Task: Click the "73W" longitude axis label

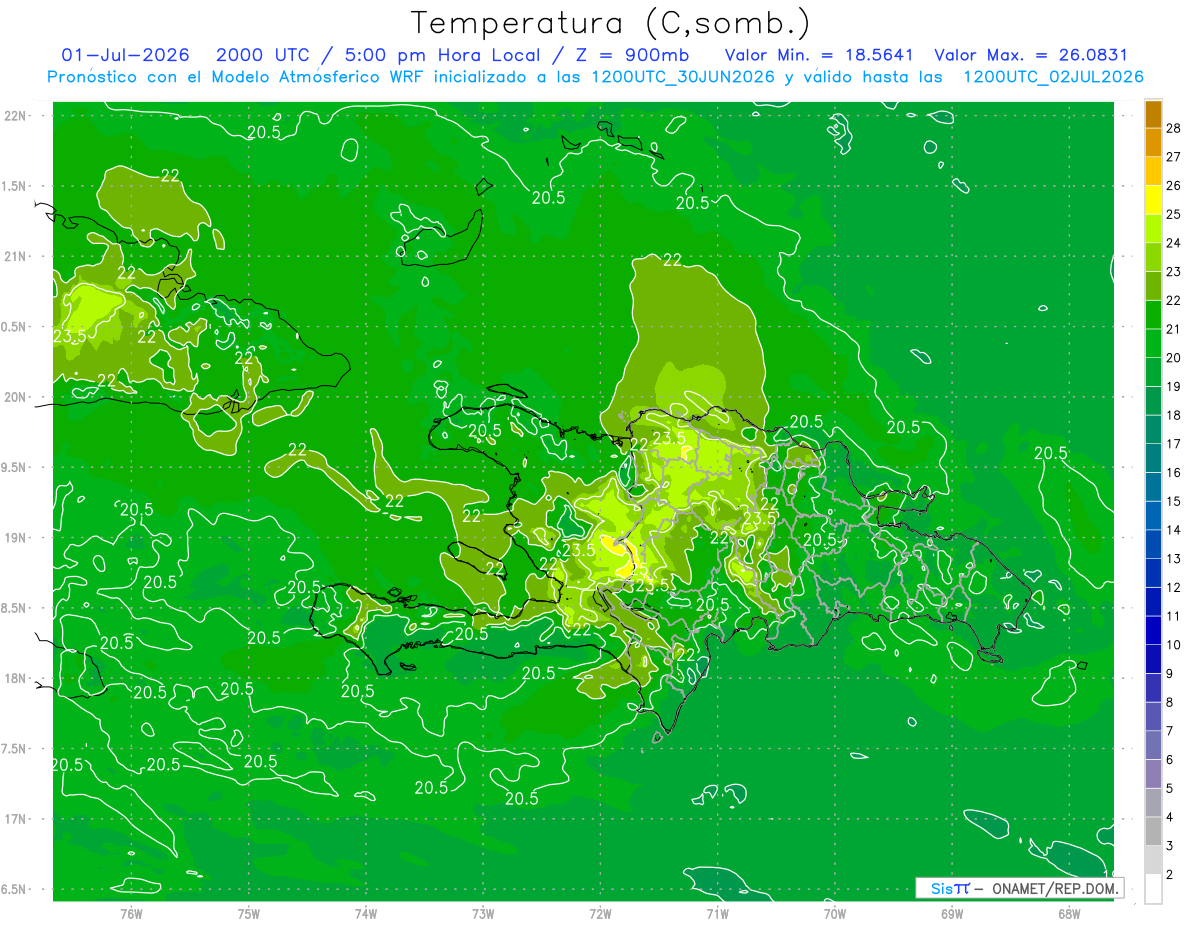Action: [x=483, y=914]
